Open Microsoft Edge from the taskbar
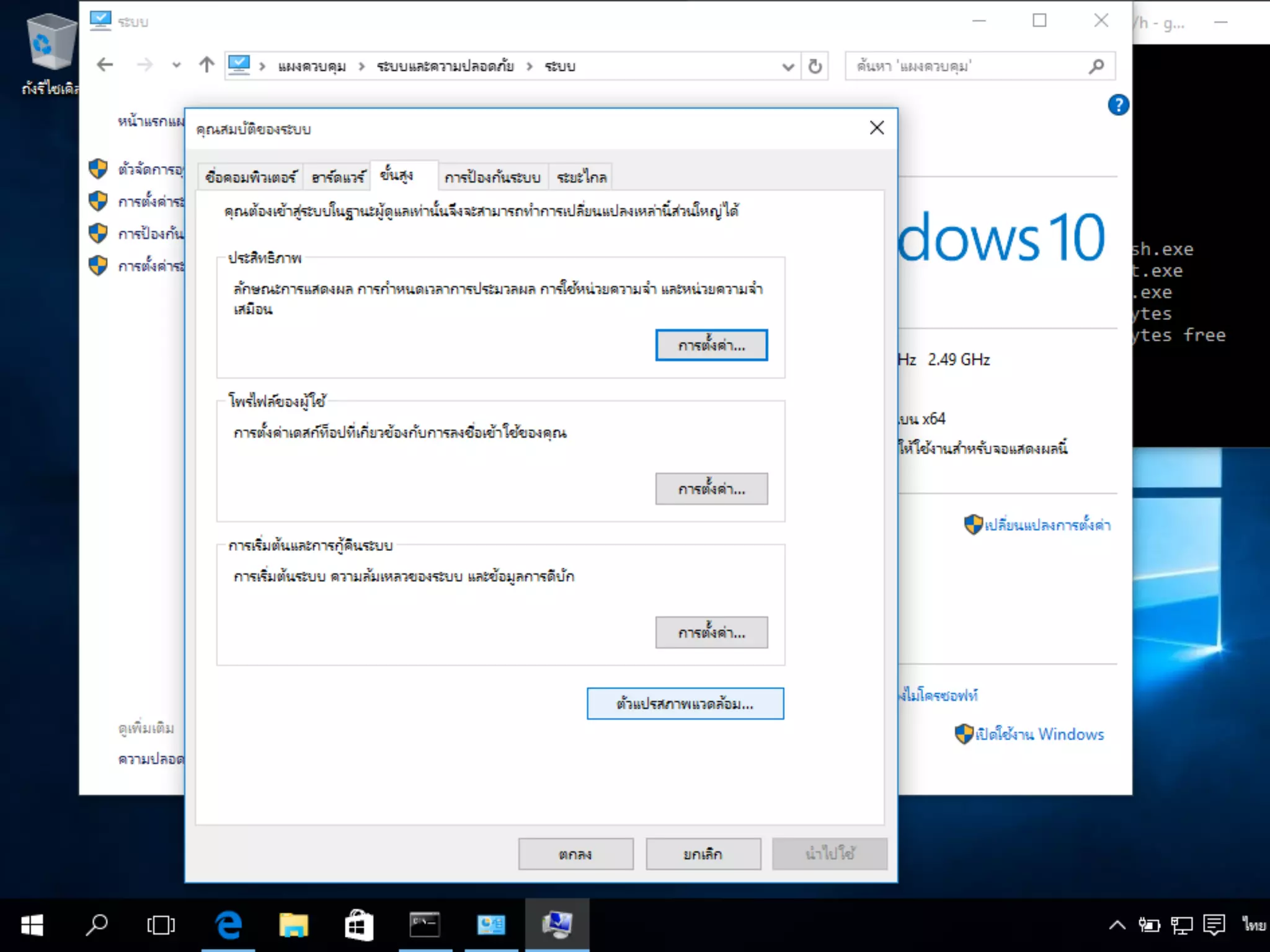The image size is (1270, 952). click(x=228, y=925)
